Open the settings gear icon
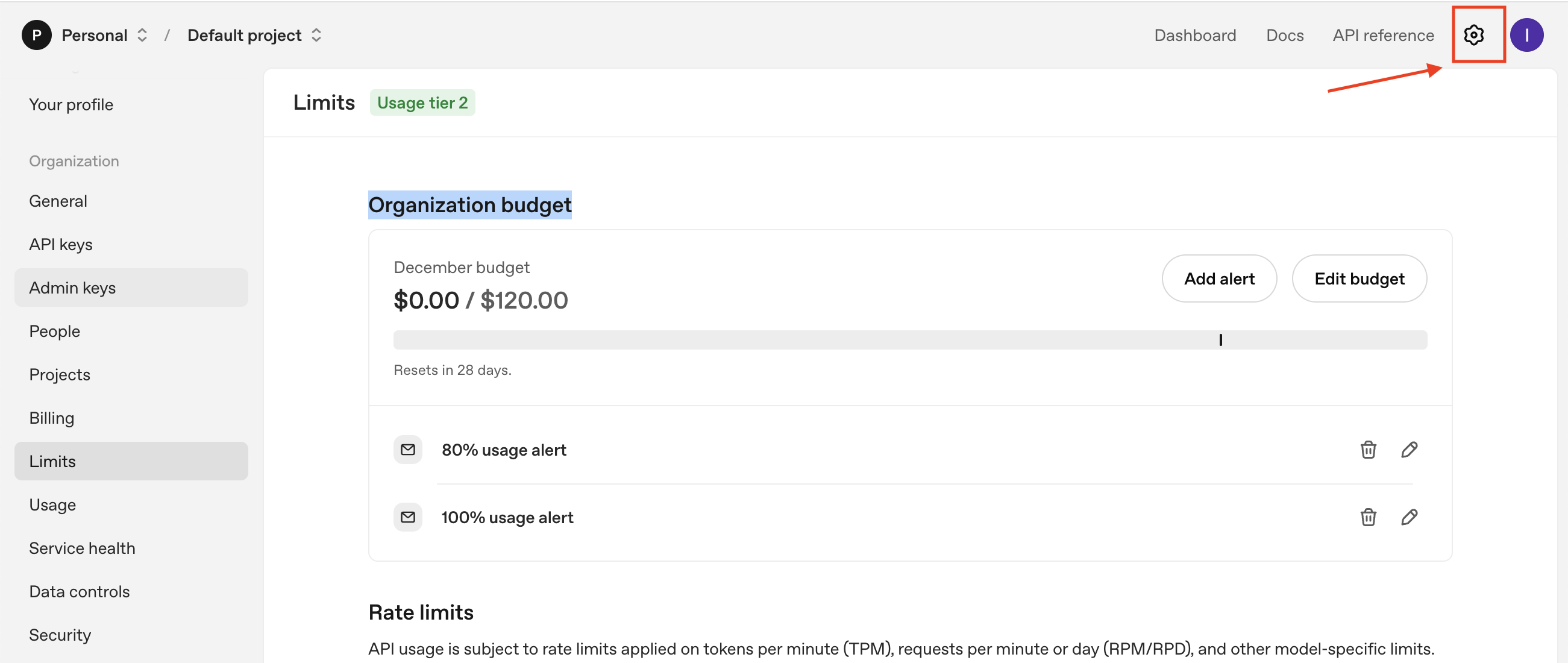Viewport: 1568px width, 663px height. click(1473, 36)
